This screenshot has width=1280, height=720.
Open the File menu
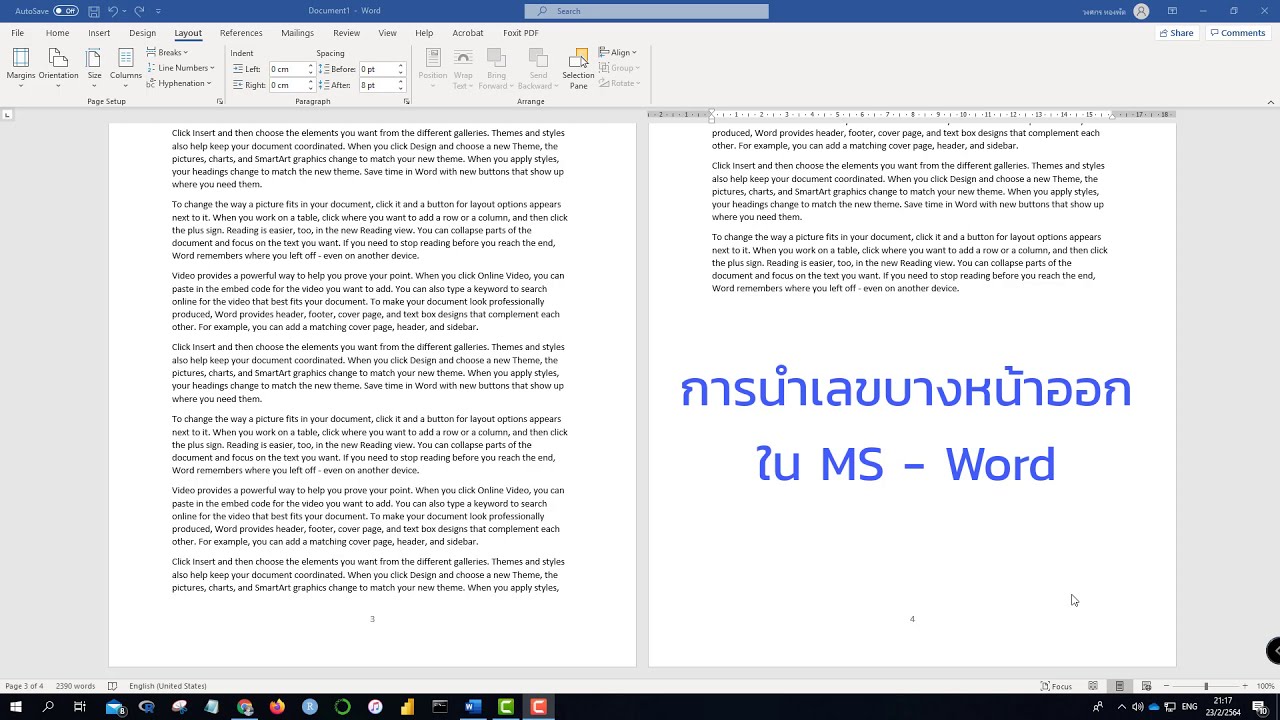18,33
